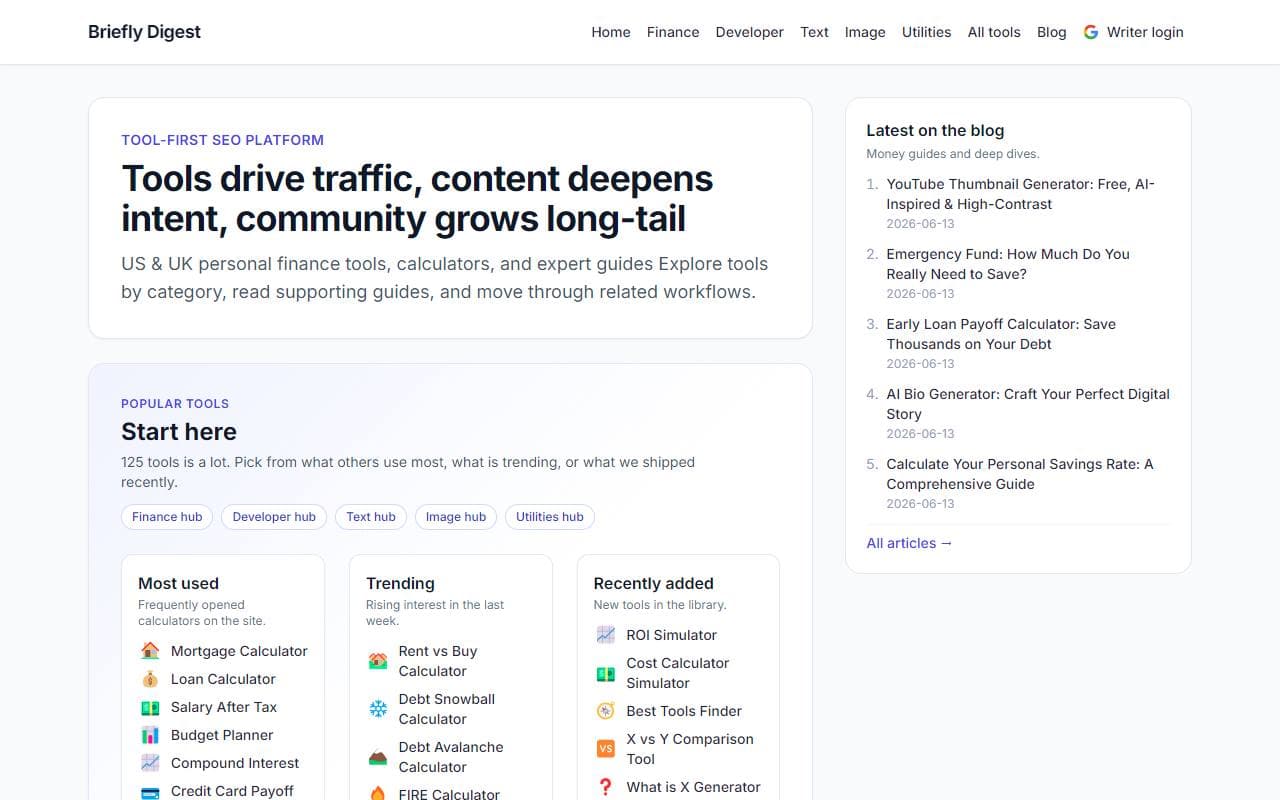Open the X vs Y Comparison Tool link
The width and height of the screenshot is (1280, 800).
(690, 749)
